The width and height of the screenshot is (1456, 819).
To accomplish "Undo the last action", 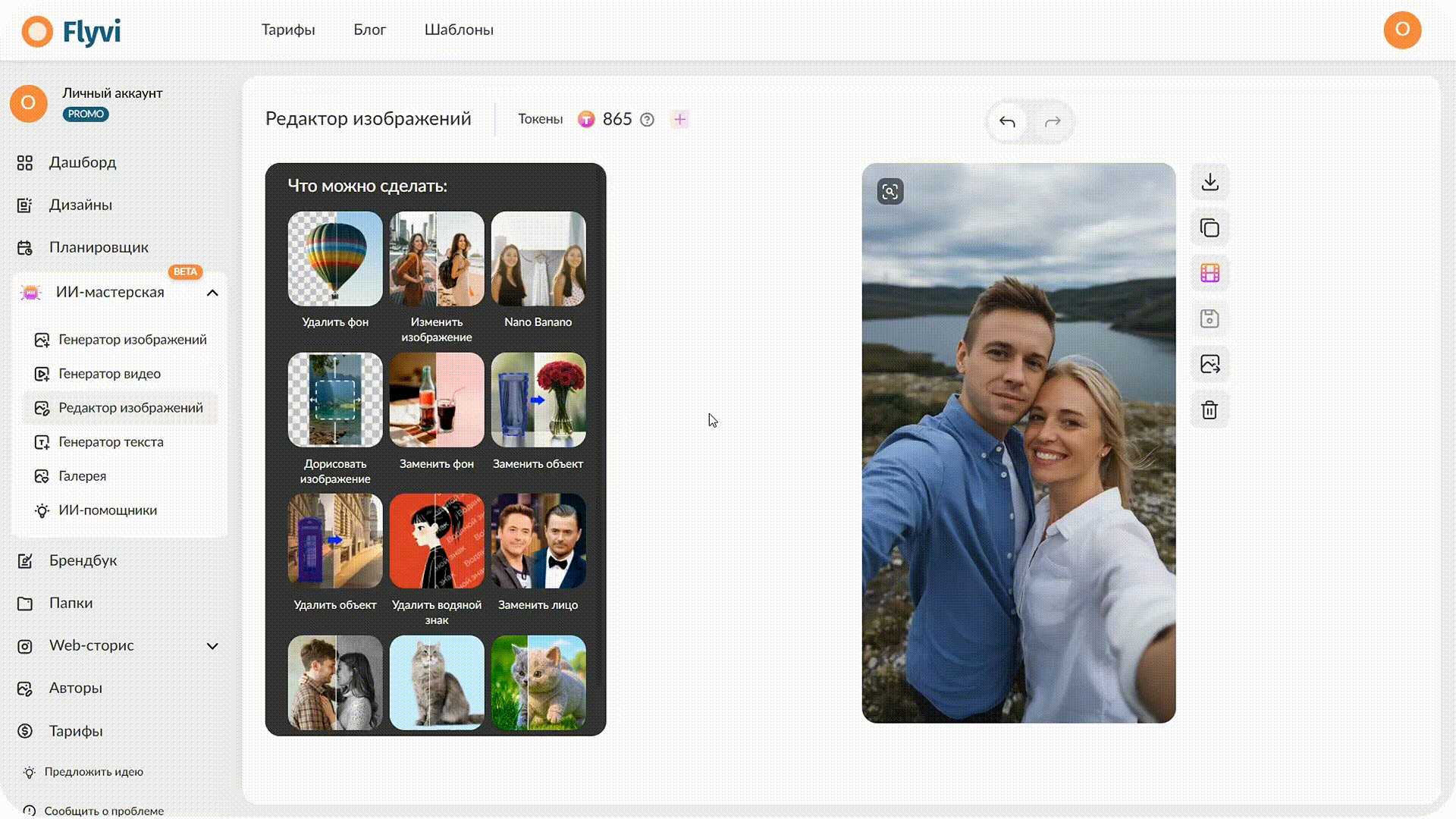I will tap(1007, 121).
